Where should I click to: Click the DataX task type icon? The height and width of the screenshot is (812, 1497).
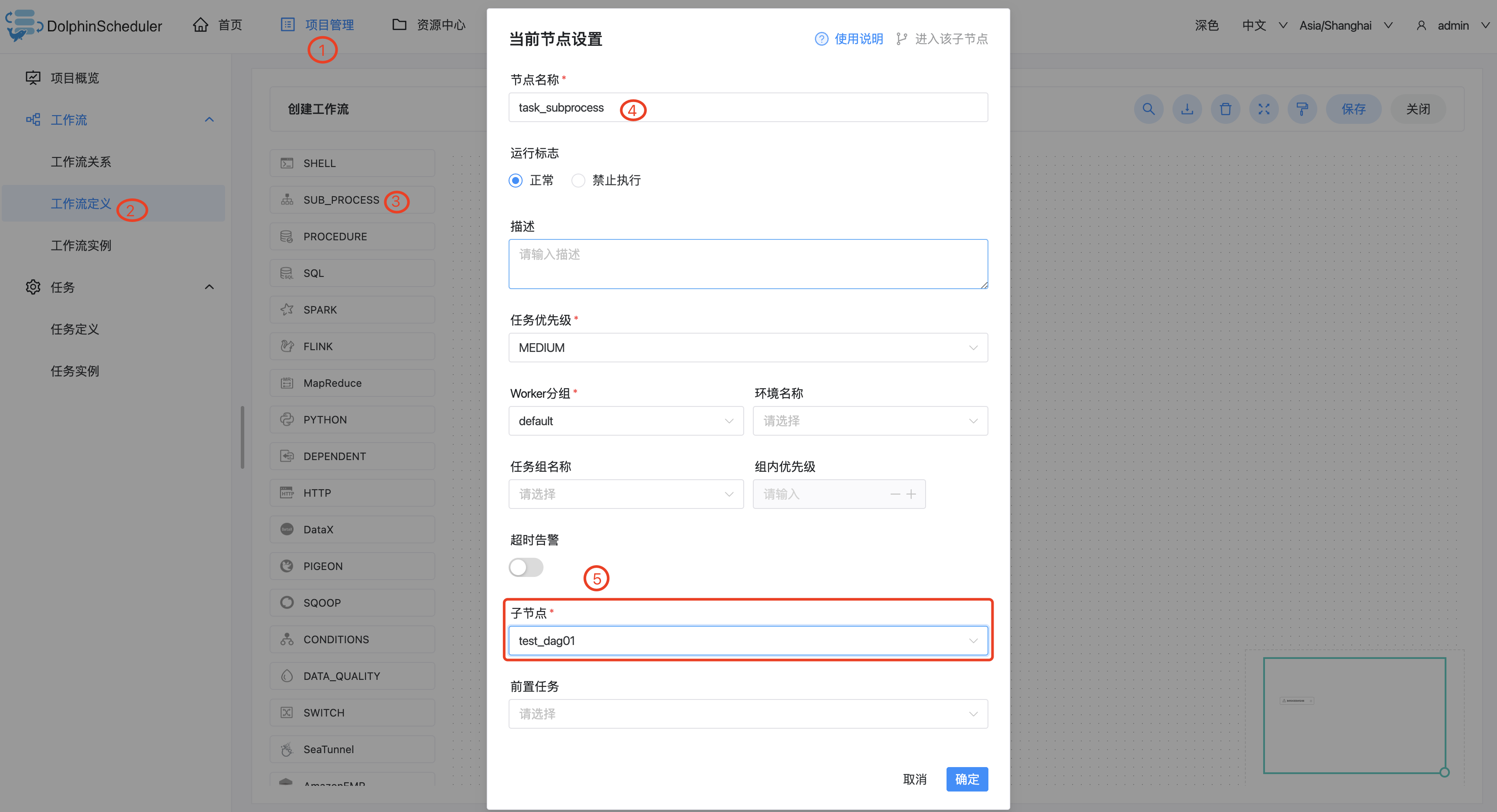[x=288, y=529]
